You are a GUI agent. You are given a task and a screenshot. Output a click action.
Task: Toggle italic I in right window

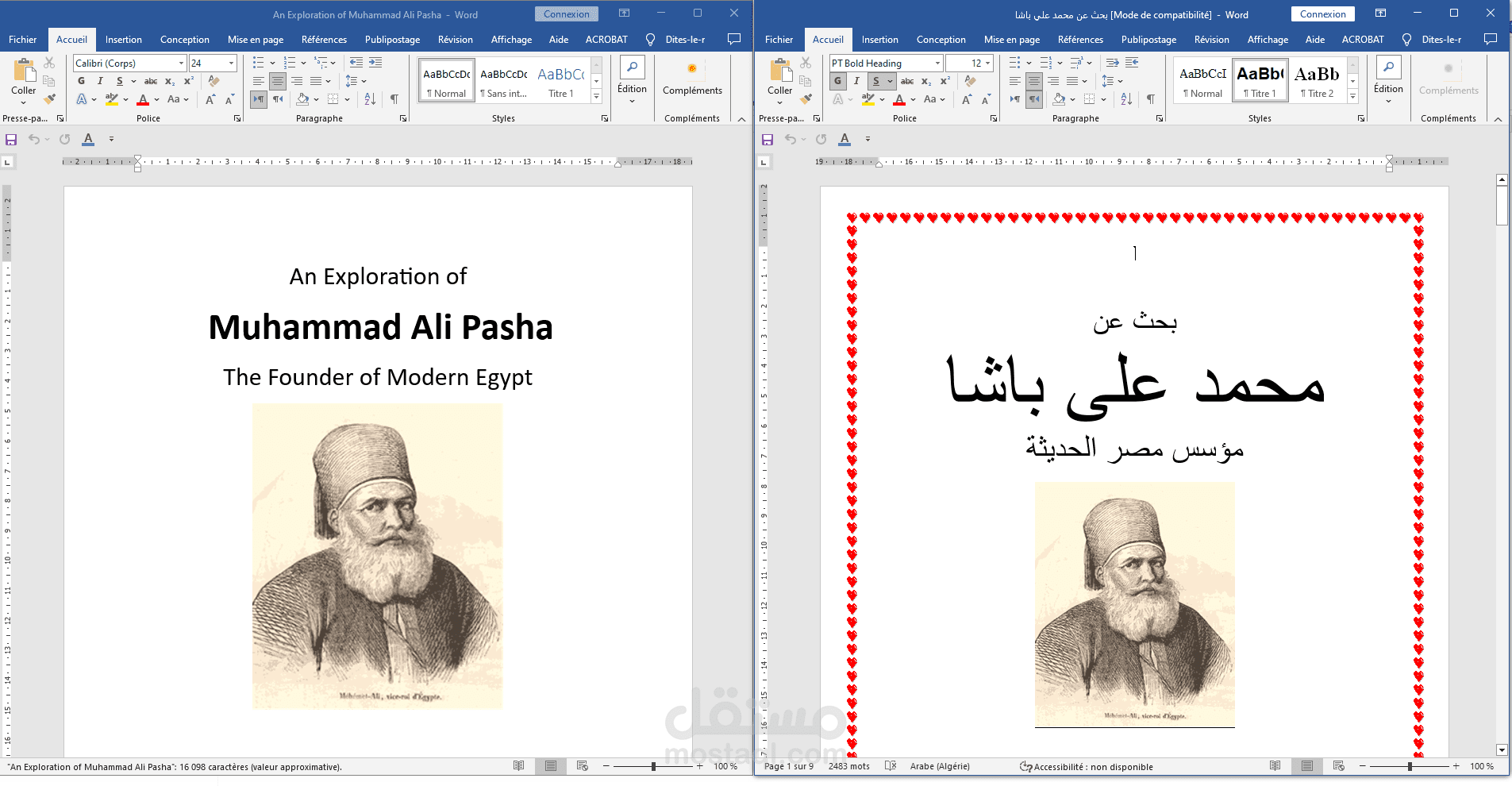[x=856, y=81]
